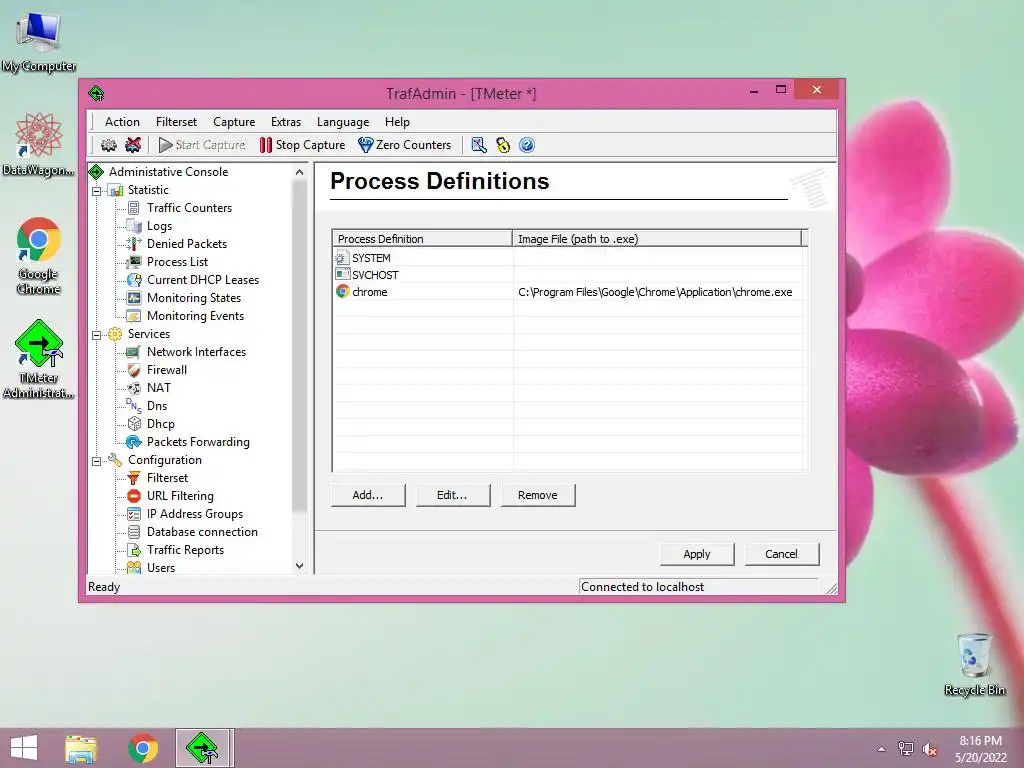Click My Computer desktop icon
Viewport: 1024px width, 768px height.
tap(39, 42)
